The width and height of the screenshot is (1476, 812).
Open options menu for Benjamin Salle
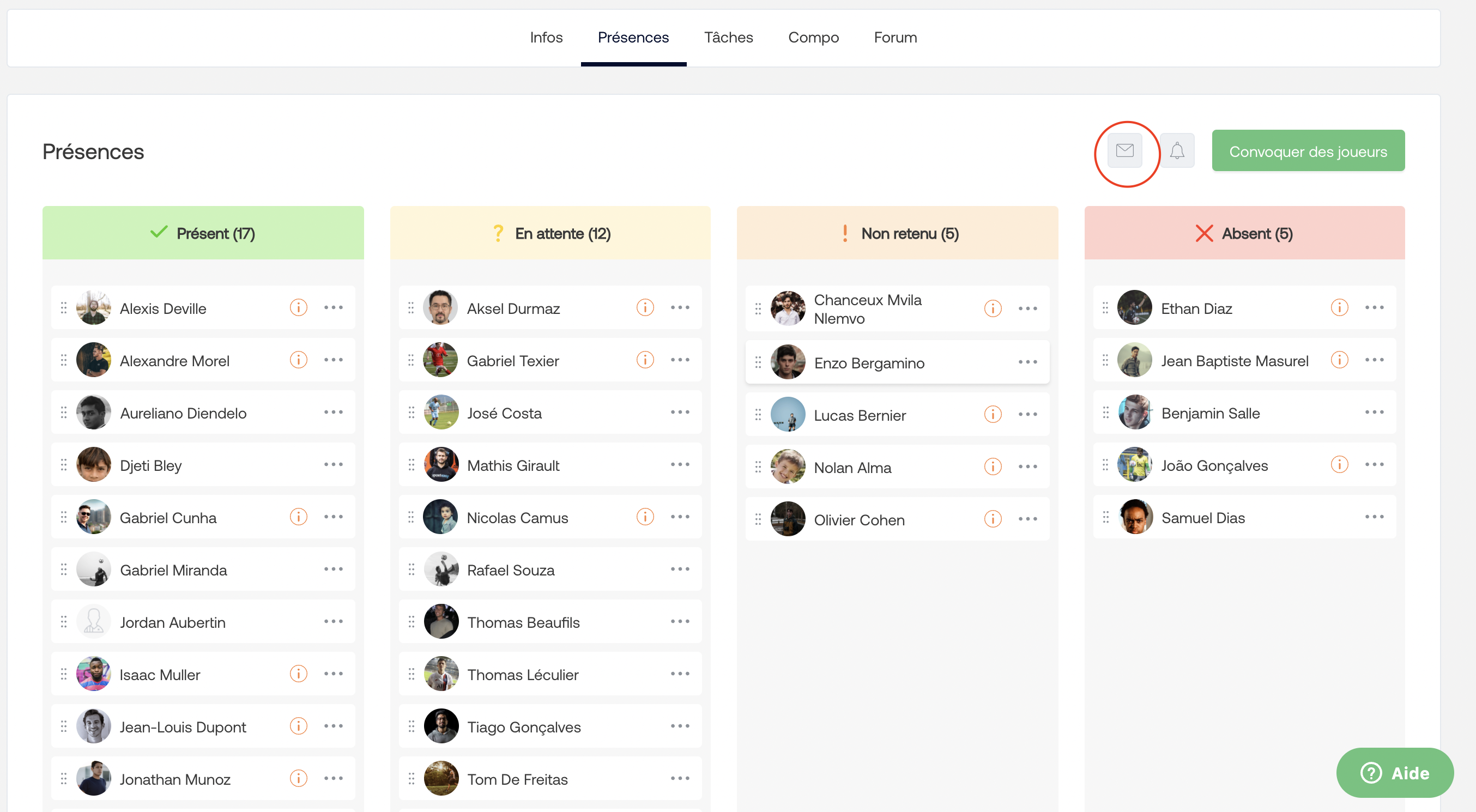1375,412
